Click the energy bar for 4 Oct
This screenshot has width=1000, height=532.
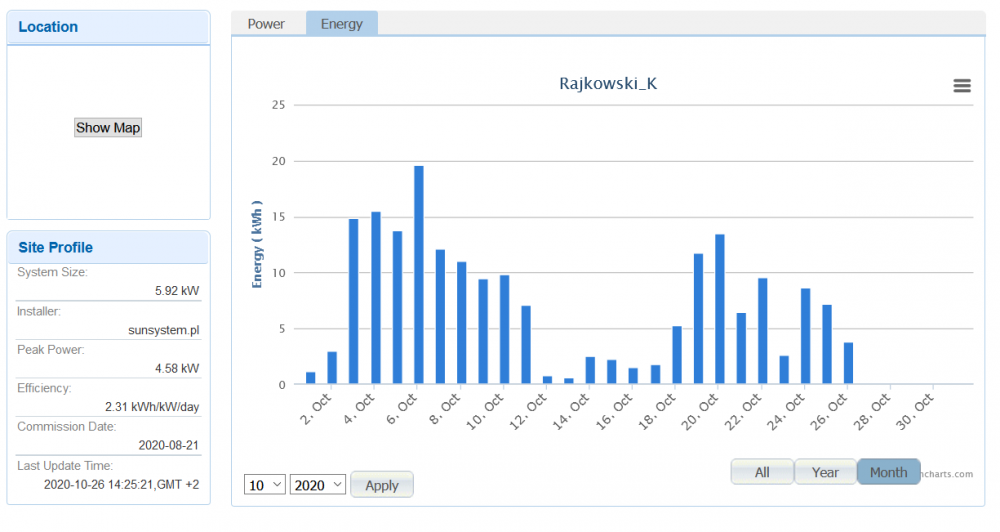click(x=376, y=298)
